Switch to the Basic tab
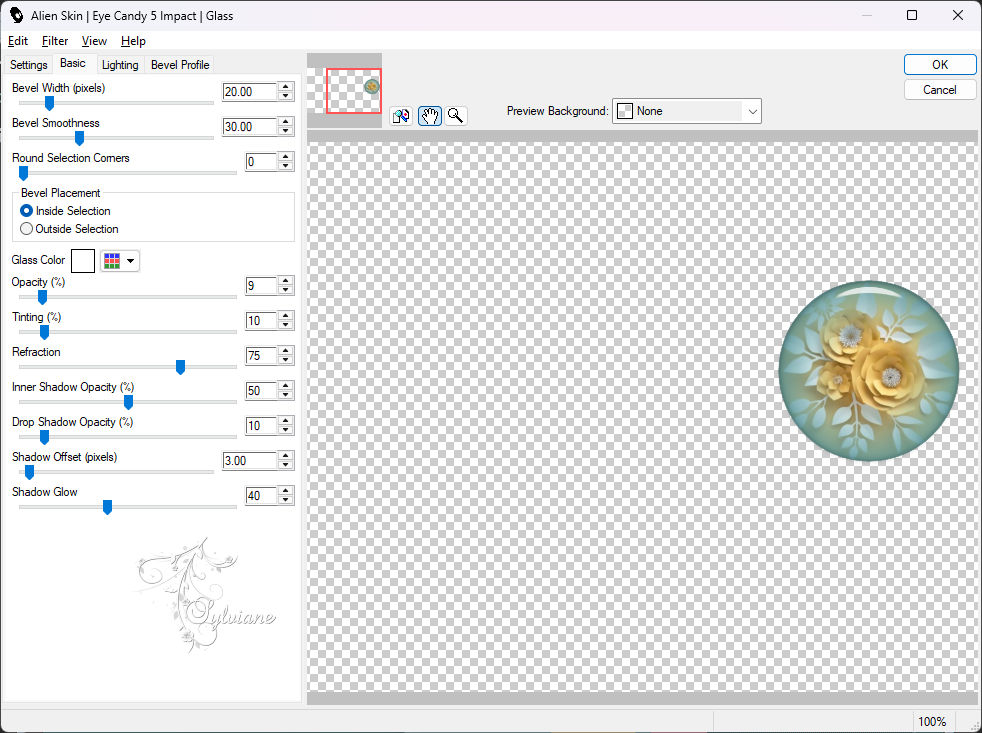982x733 pixels. click(73, 63)
